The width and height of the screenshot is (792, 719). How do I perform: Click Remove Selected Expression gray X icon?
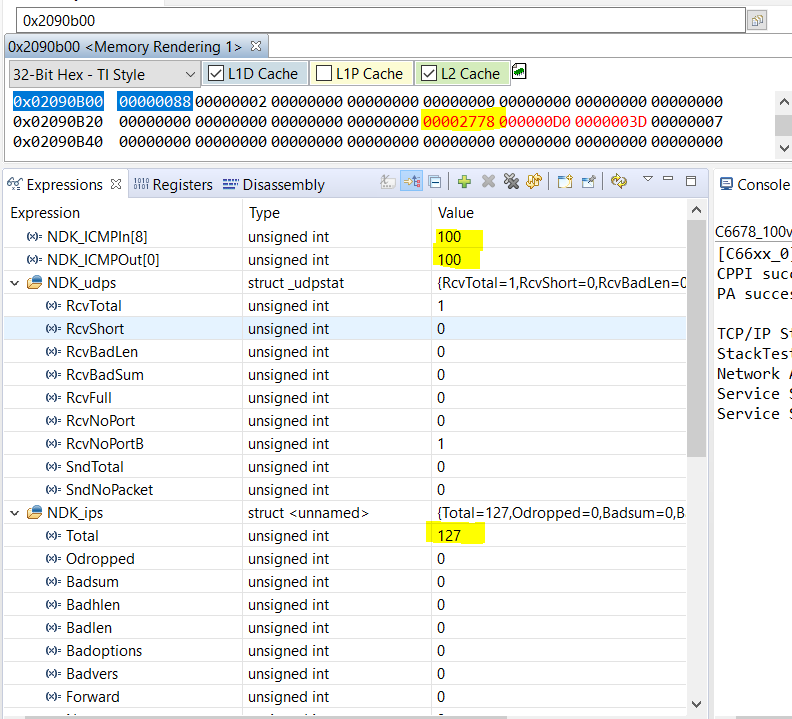[x=488, y=181]
